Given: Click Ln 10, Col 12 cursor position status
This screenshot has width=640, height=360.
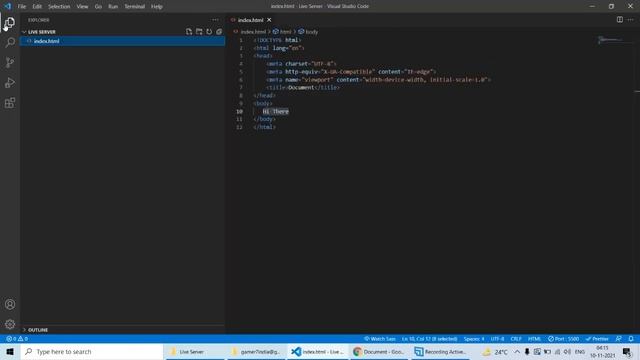Looking at the screenshot, I should click(x=429, y=339).
